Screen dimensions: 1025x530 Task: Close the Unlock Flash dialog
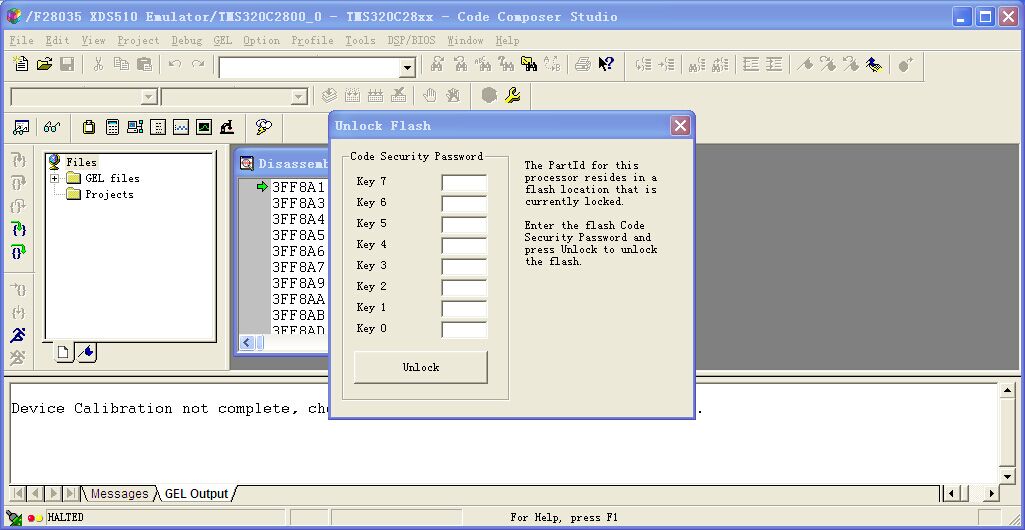coord(680,125)
